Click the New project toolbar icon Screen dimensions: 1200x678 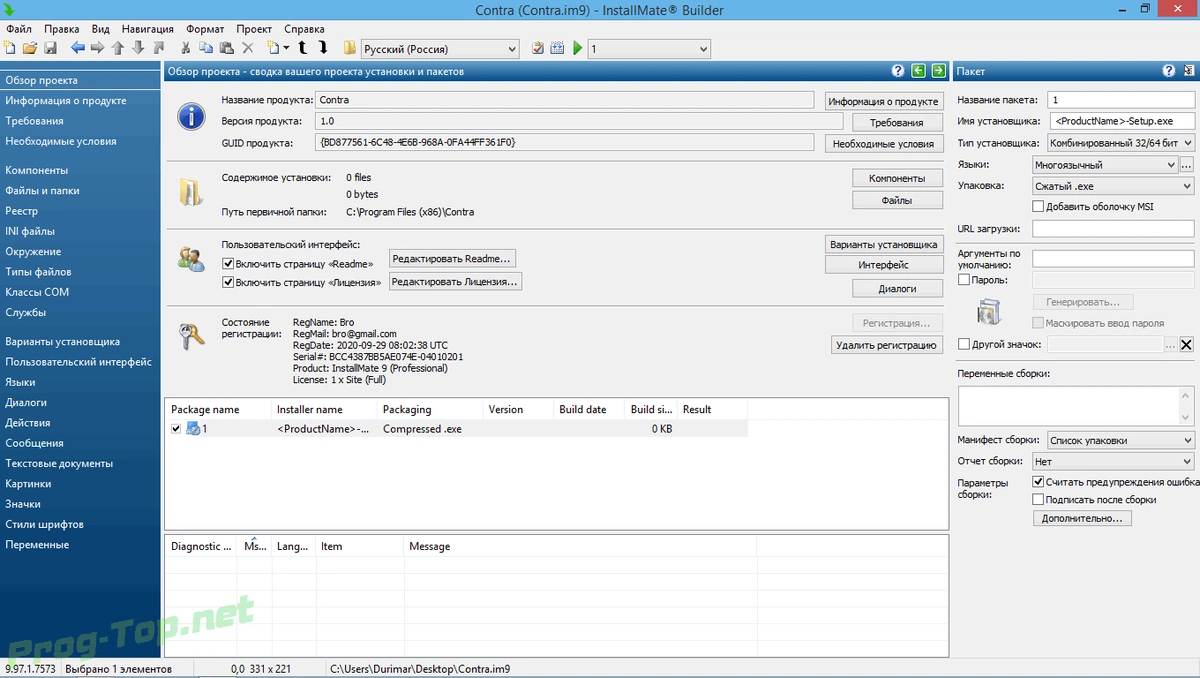[10, 48]
